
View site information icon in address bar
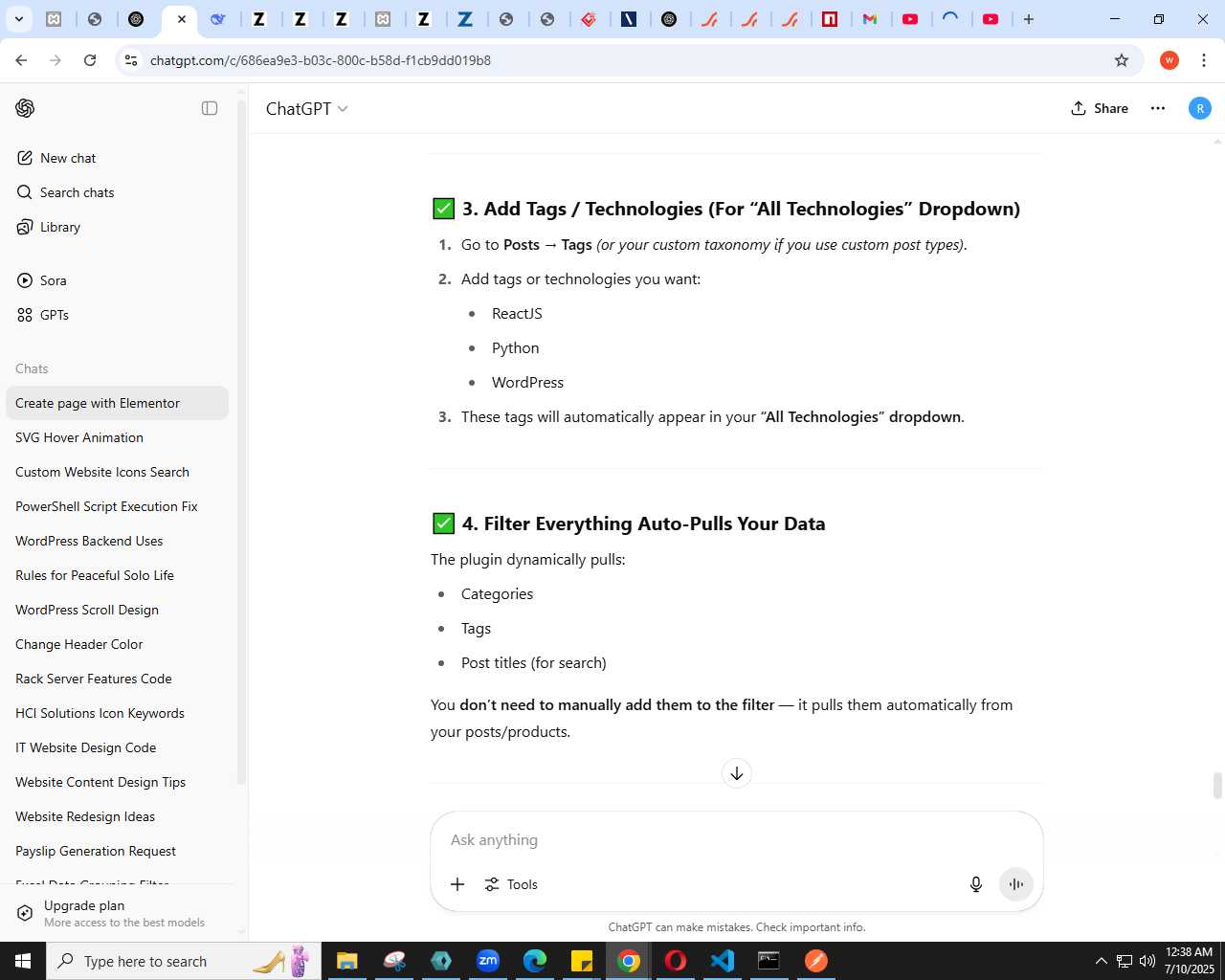(131, 60)
